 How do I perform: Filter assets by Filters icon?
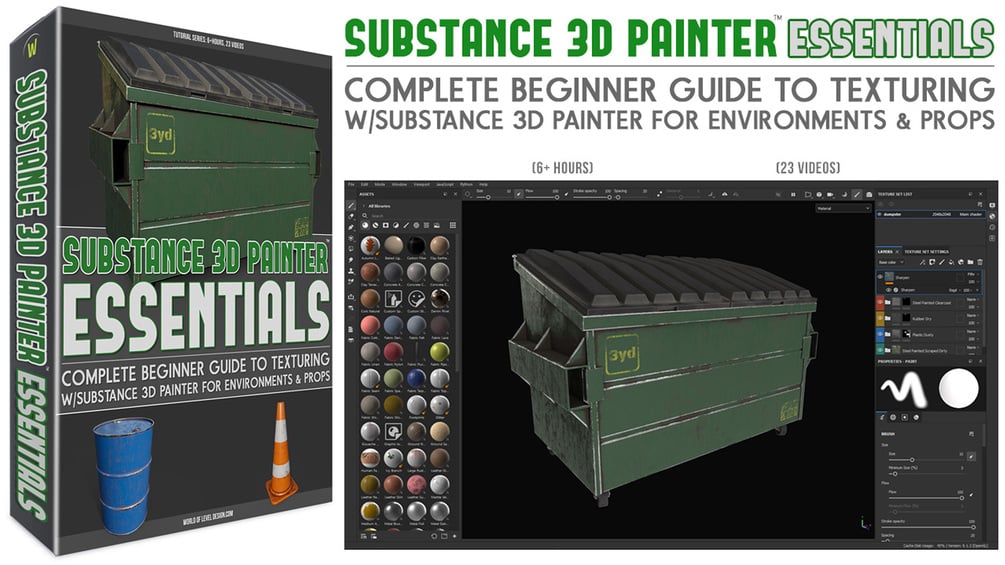click(x=395, y=225)
